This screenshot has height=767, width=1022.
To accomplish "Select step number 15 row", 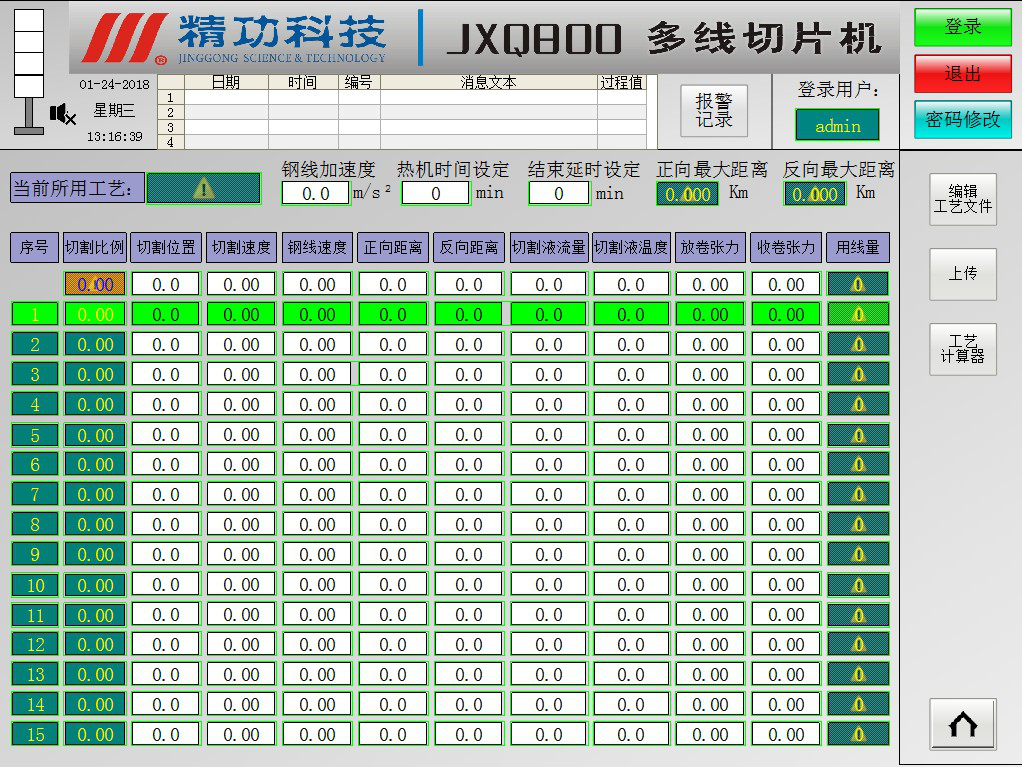I will (35, 734).
